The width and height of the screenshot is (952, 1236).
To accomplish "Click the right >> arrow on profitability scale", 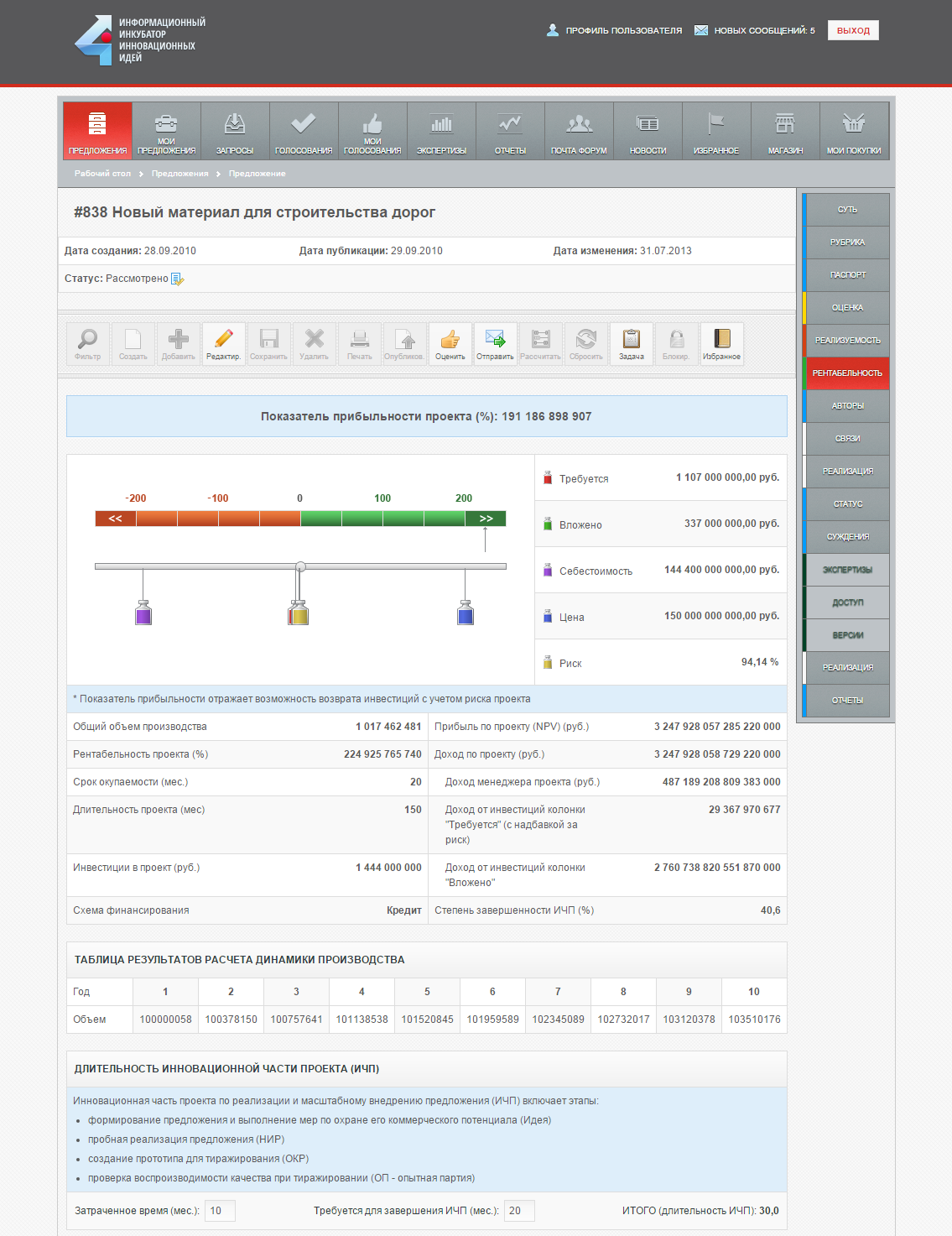I will click(x=486, y=519).
